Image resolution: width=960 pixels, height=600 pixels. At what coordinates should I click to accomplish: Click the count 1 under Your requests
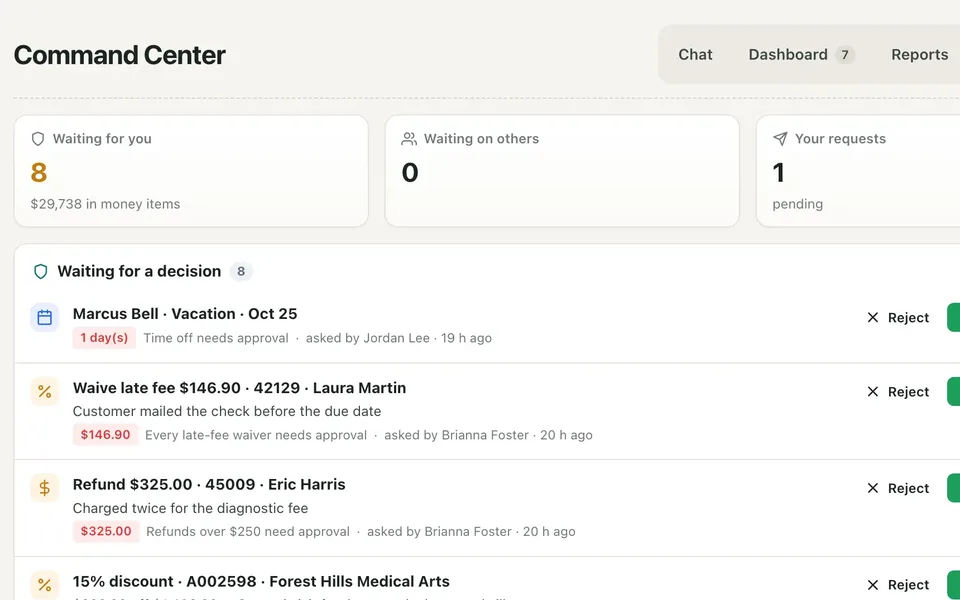(x=778, y=172)
